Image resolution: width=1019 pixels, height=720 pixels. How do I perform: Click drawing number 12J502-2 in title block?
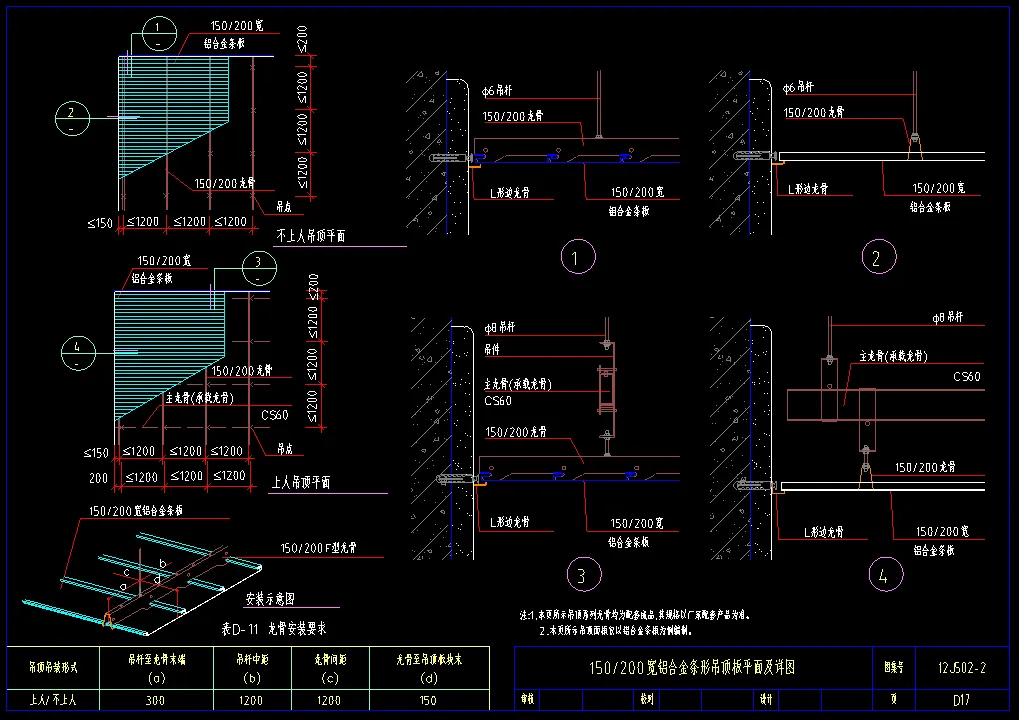(963, 667)
